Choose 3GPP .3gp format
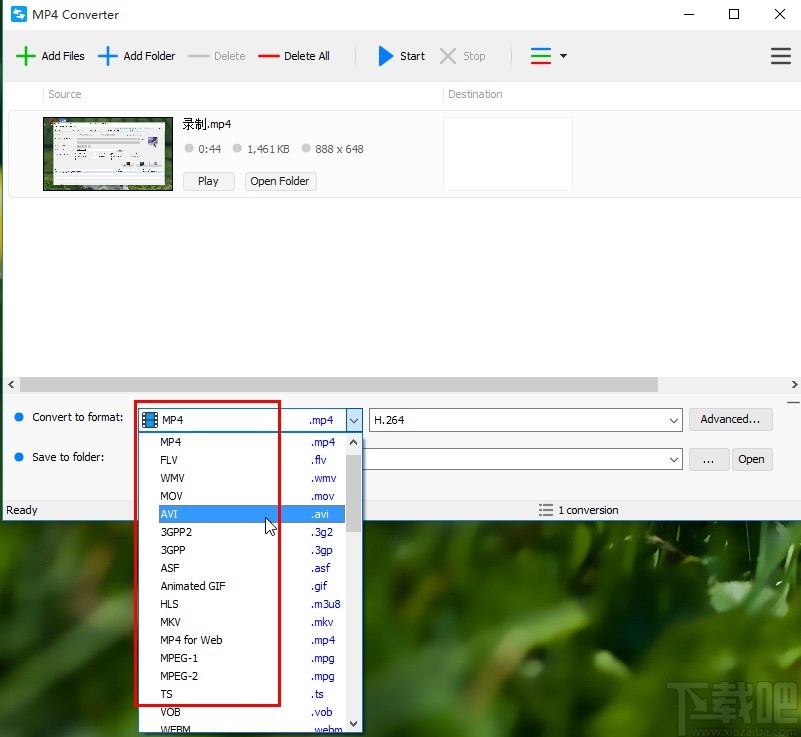The image size is (801, 737). pos(252,550)
